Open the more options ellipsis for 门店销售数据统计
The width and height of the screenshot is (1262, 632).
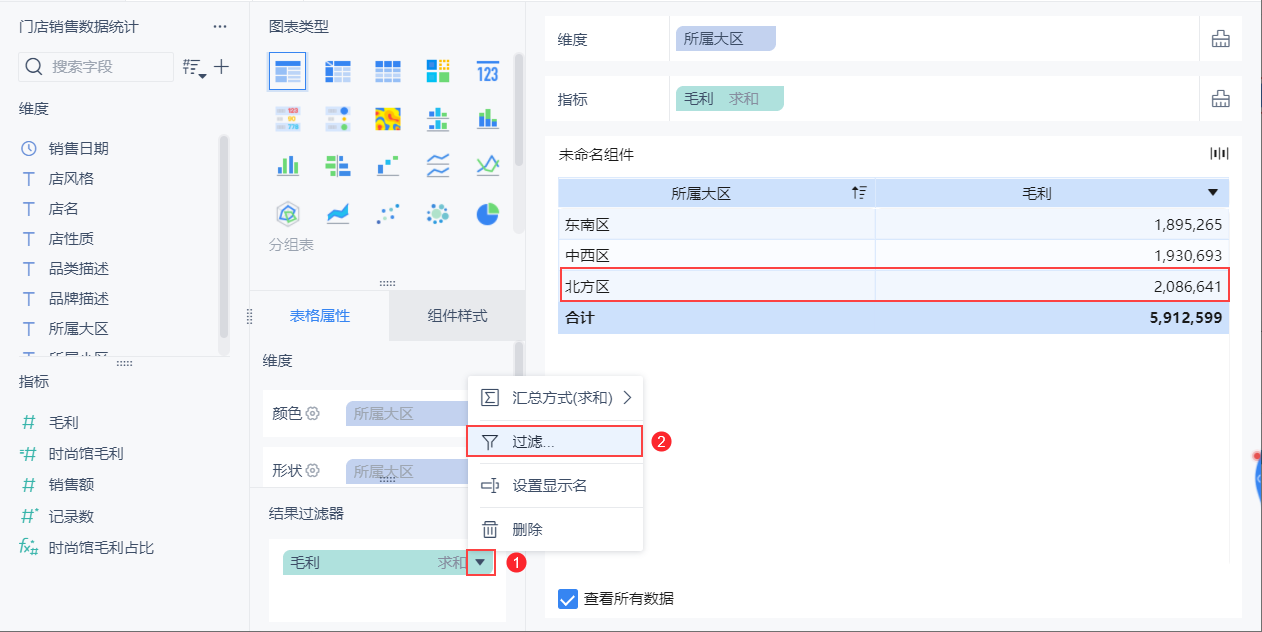pyautogui.click(x=220, y=27)
